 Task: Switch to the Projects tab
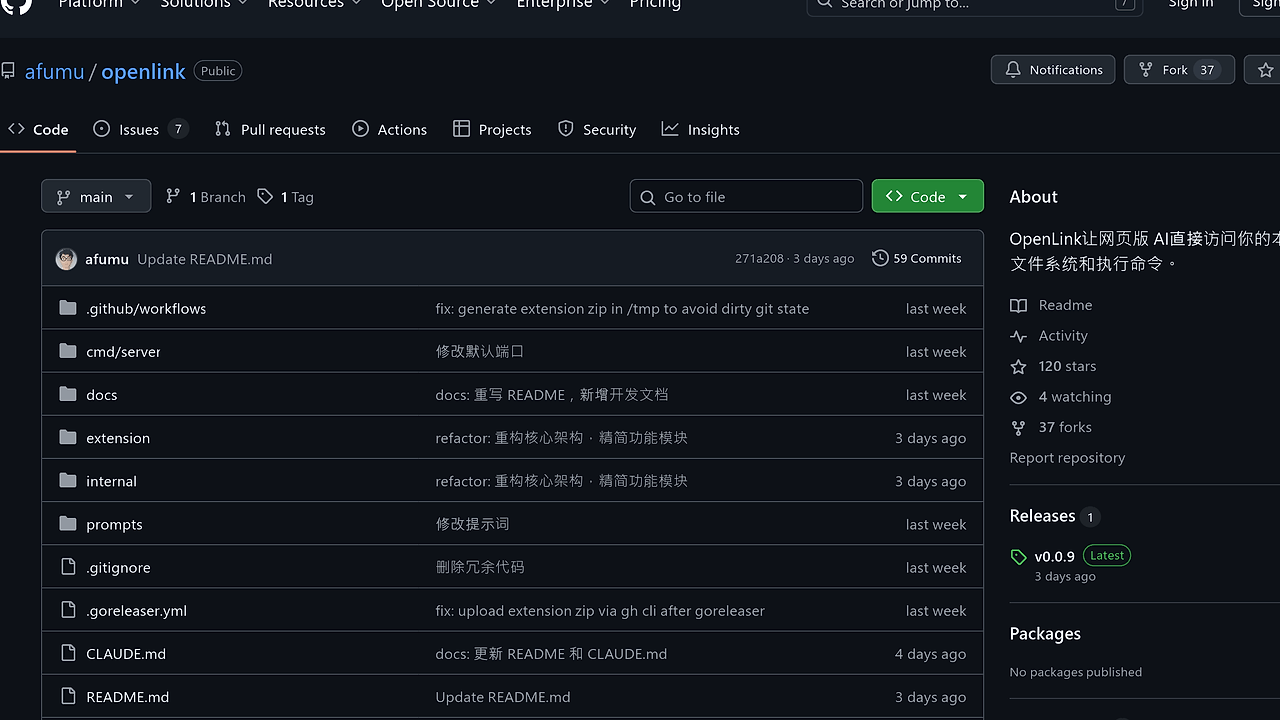(x=492, y=129)
